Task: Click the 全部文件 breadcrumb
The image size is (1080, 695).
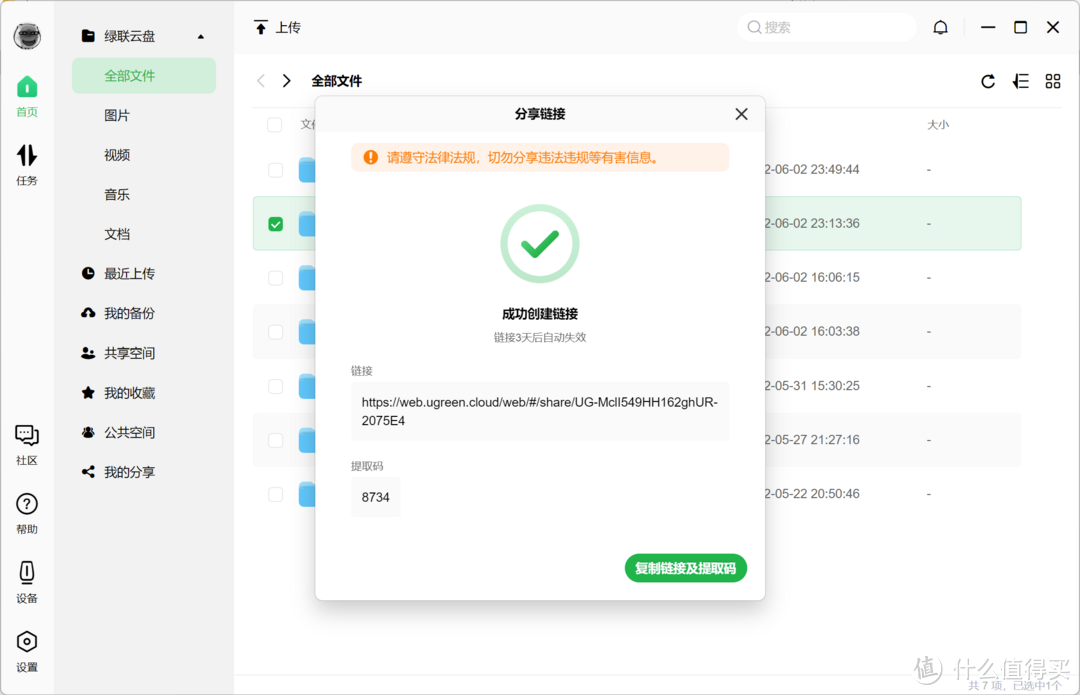Action: coord(336,81)
